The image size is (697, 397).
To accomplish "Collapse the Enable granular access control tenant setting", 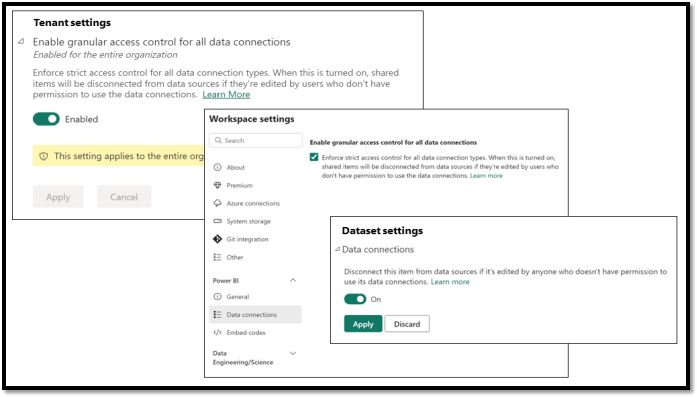I will tap(21, 41).
